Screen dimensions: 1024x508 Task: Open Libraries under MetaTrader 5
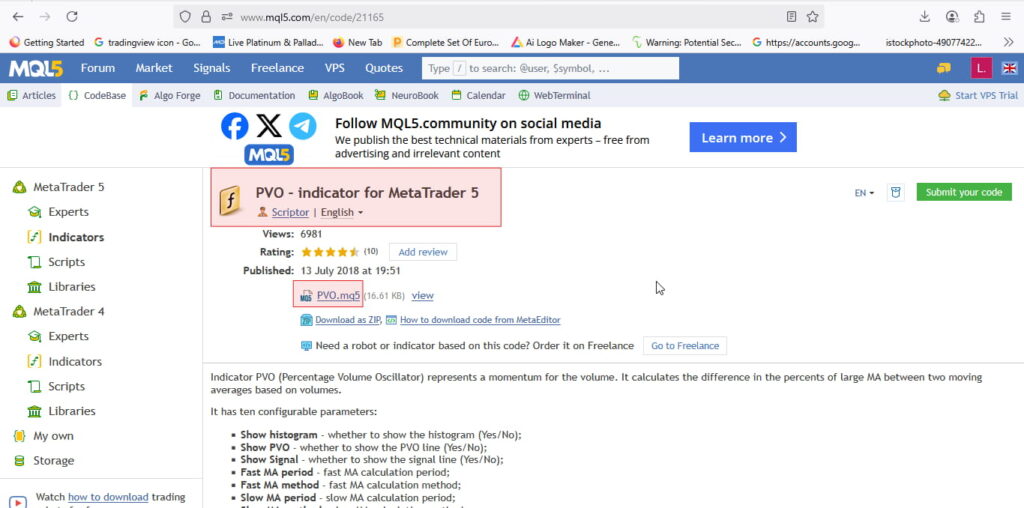click(71, 287)
